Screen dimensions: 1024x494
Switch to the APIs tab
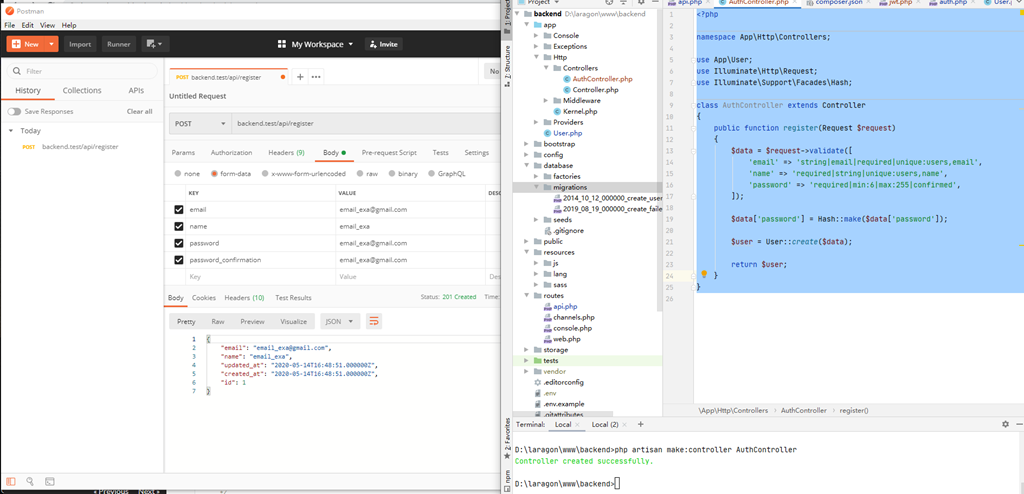pyautogui.click(x=136, y=91)
